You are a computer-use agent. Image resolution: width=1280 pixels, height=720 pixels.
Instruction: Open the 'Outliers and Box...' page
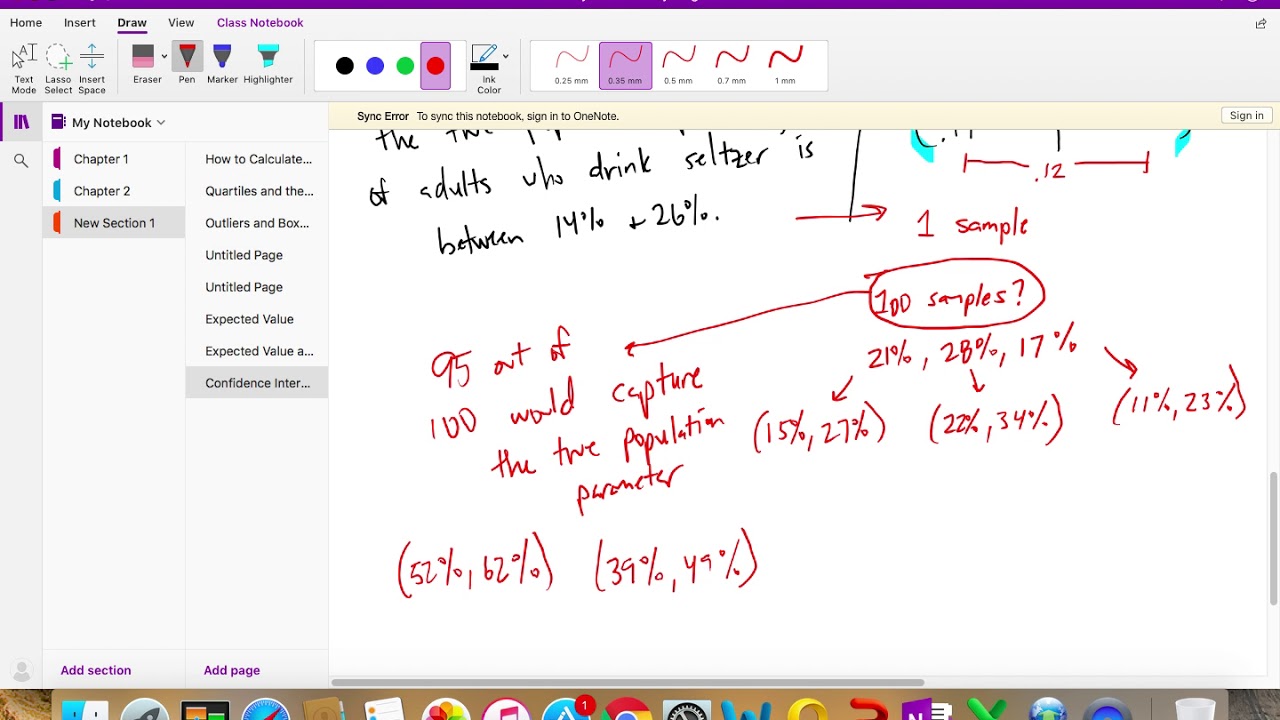pos(257,223)
